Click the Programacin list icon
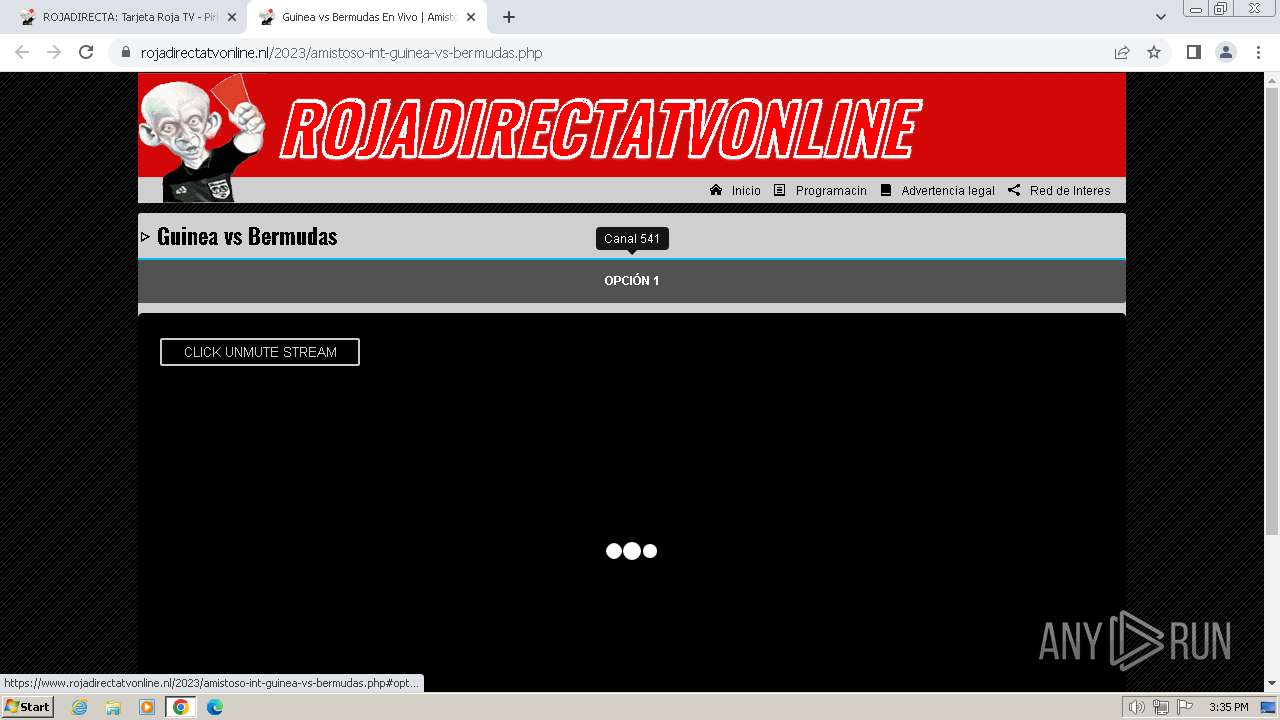 [780, 190]
